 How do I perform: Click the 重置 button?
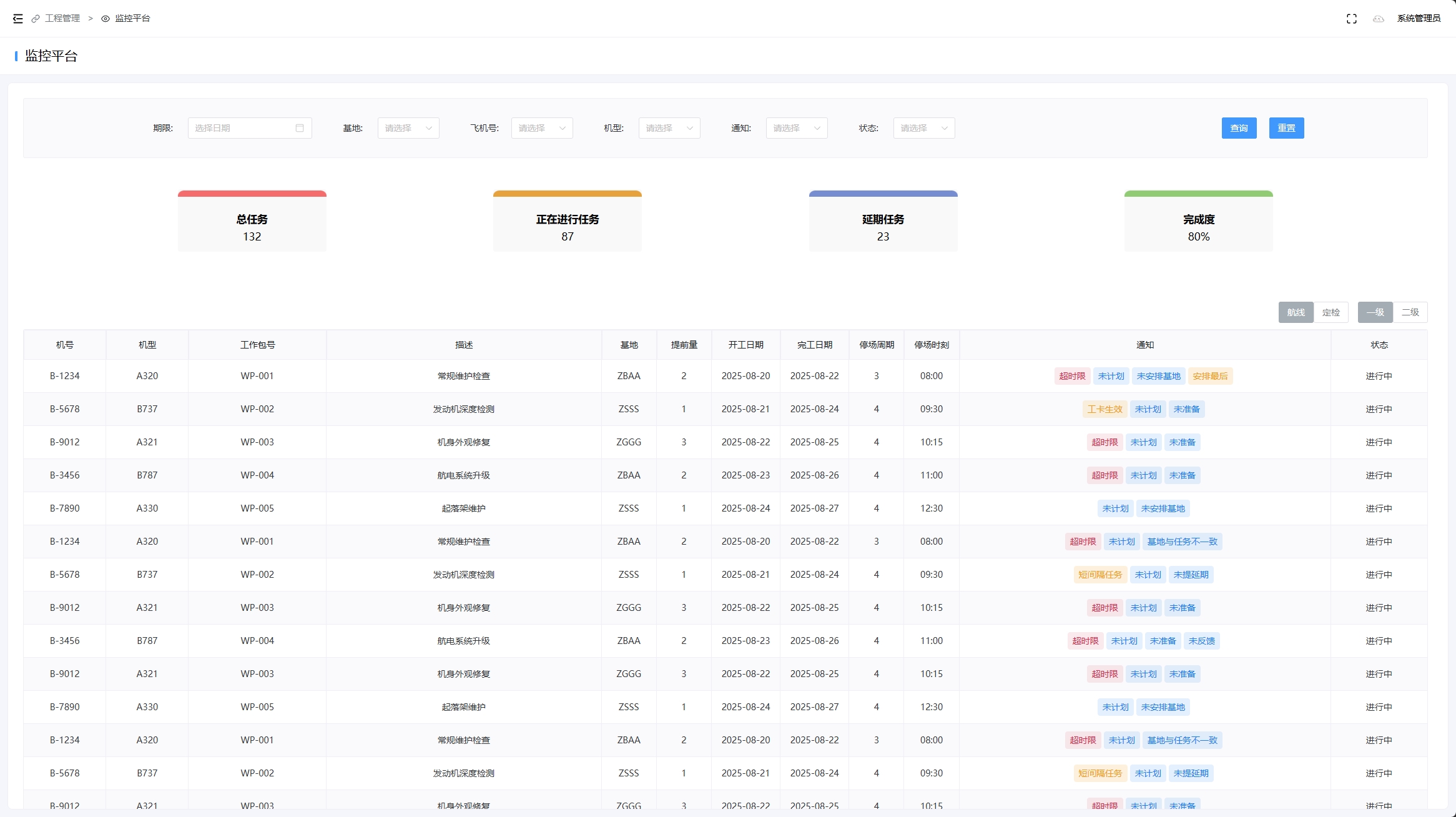pyautogui.click(x=1286, y=128)
